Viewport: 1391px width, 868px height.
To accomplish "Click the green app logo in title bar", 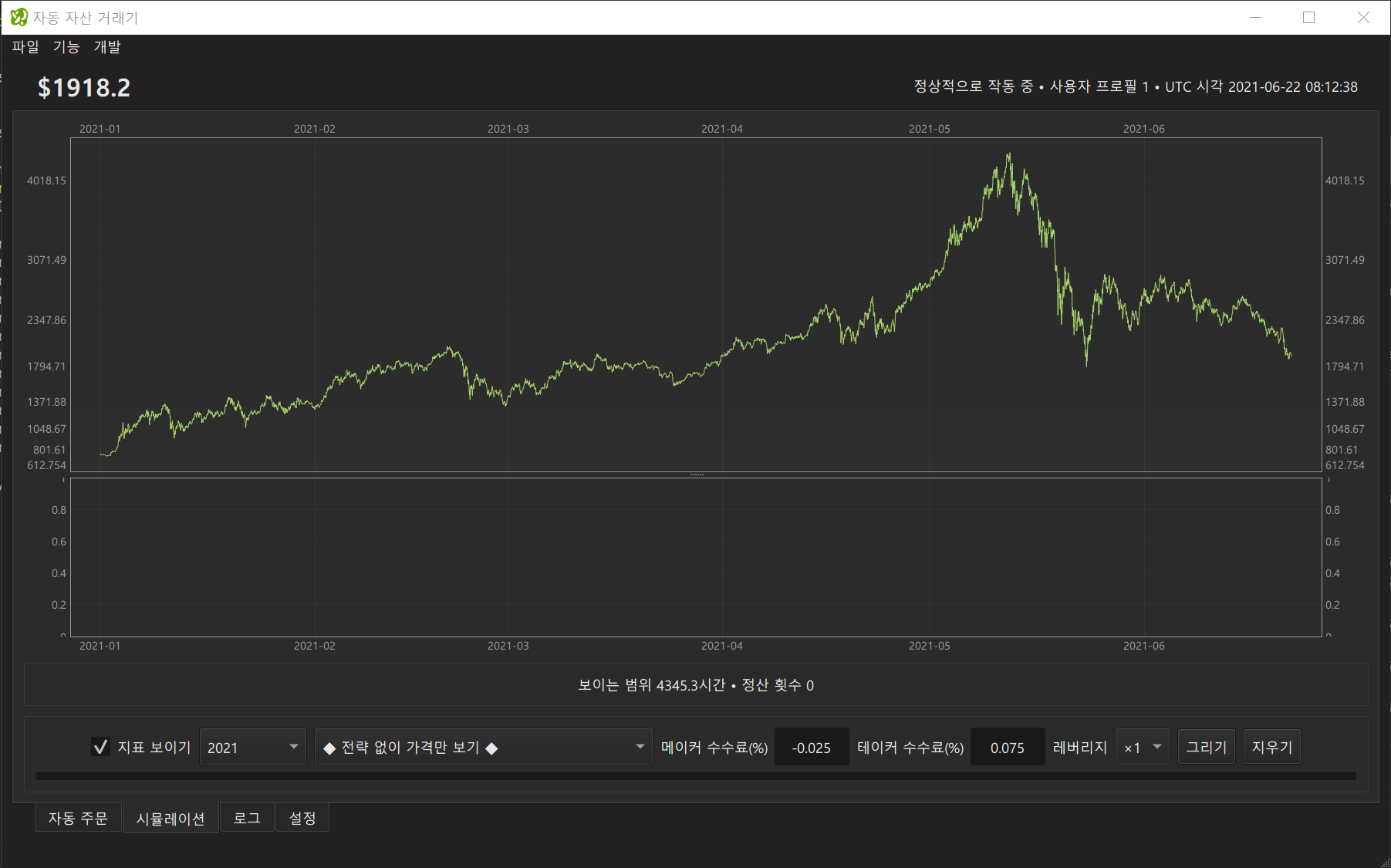I will 19,17.
